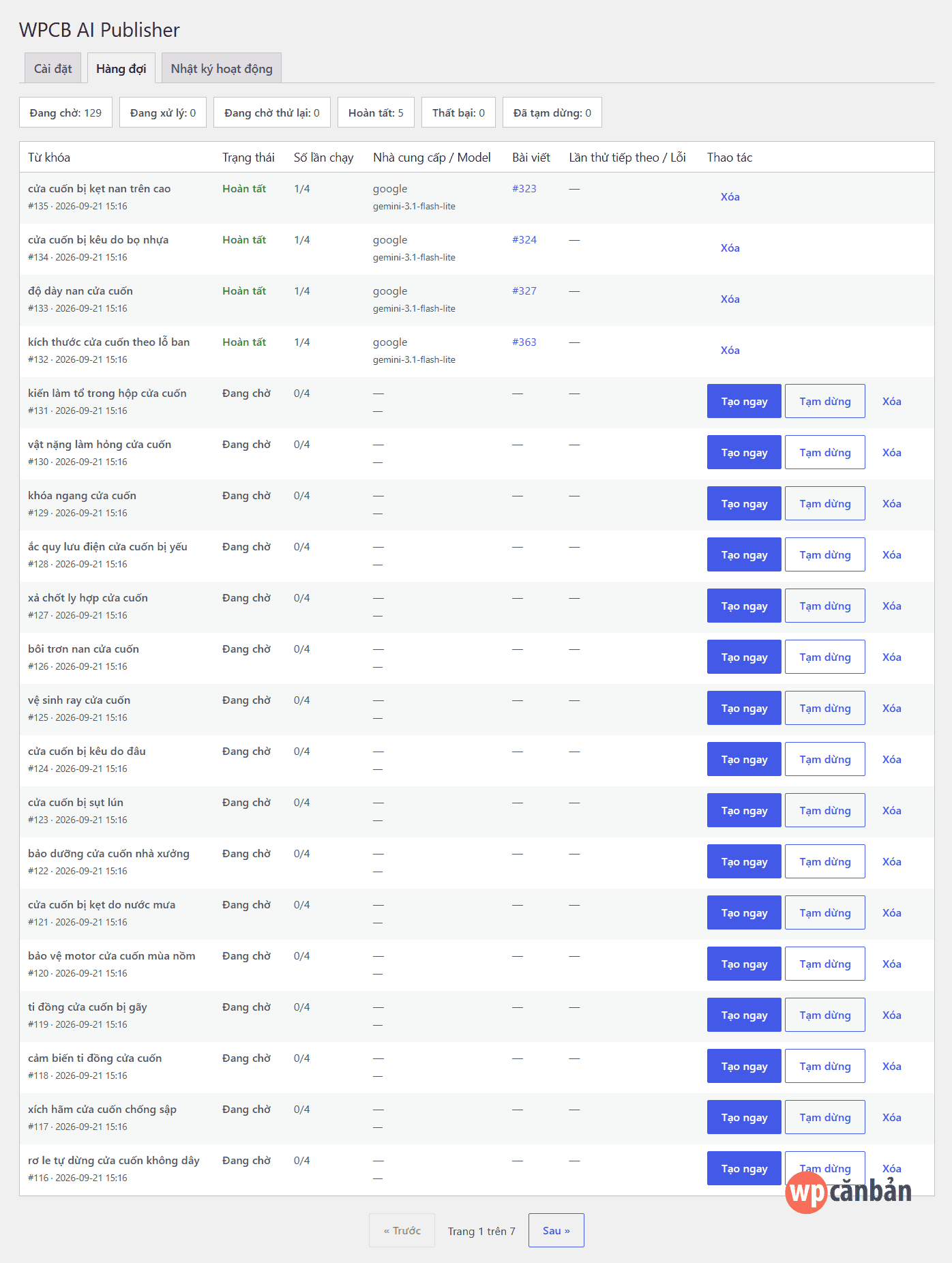Filter by Đang xử lý: 0 status
This screenshot has height=1263, width=952.
click(163, 113)
